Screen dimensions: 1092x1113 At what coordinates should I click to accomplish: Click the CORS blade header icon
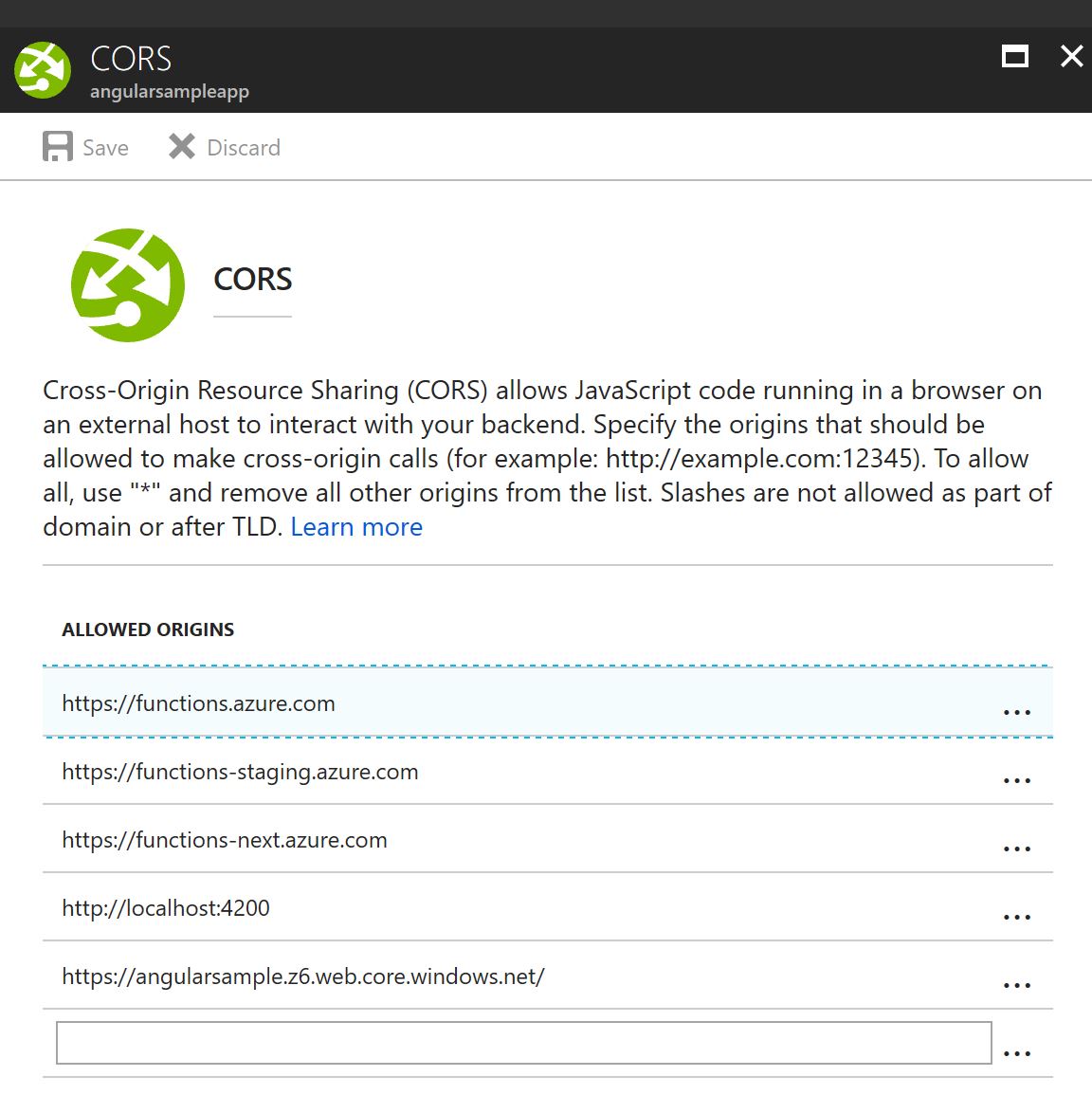point(43,69)
